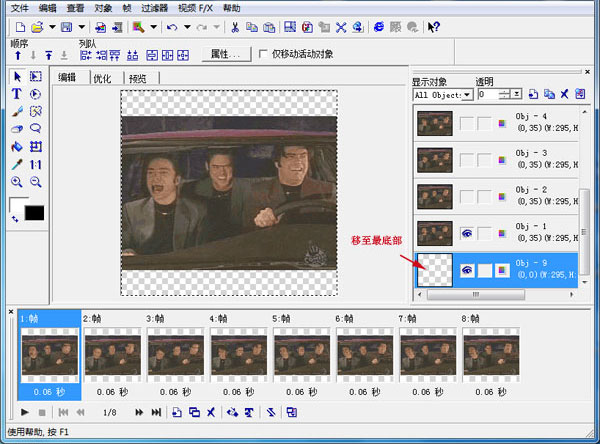This screenshot has width=600, height=444.
Task: Select the Pick arrow tool
Action: pos(17,77)
